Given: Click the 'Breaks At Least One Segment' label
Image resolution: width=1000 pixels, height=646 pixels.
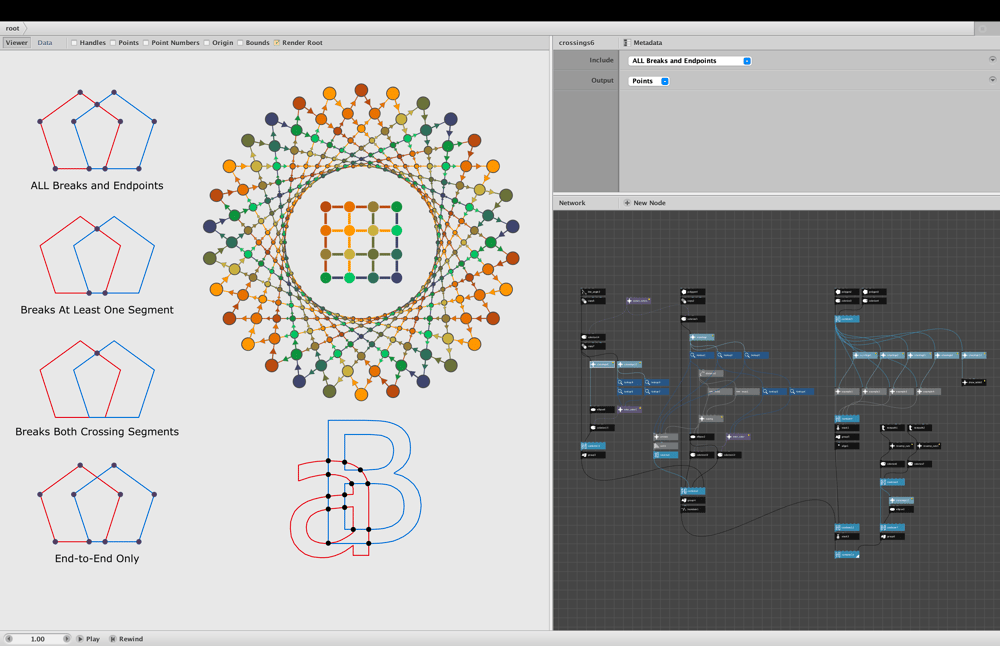Looking at the screenshot, I should tap(97, 310).
